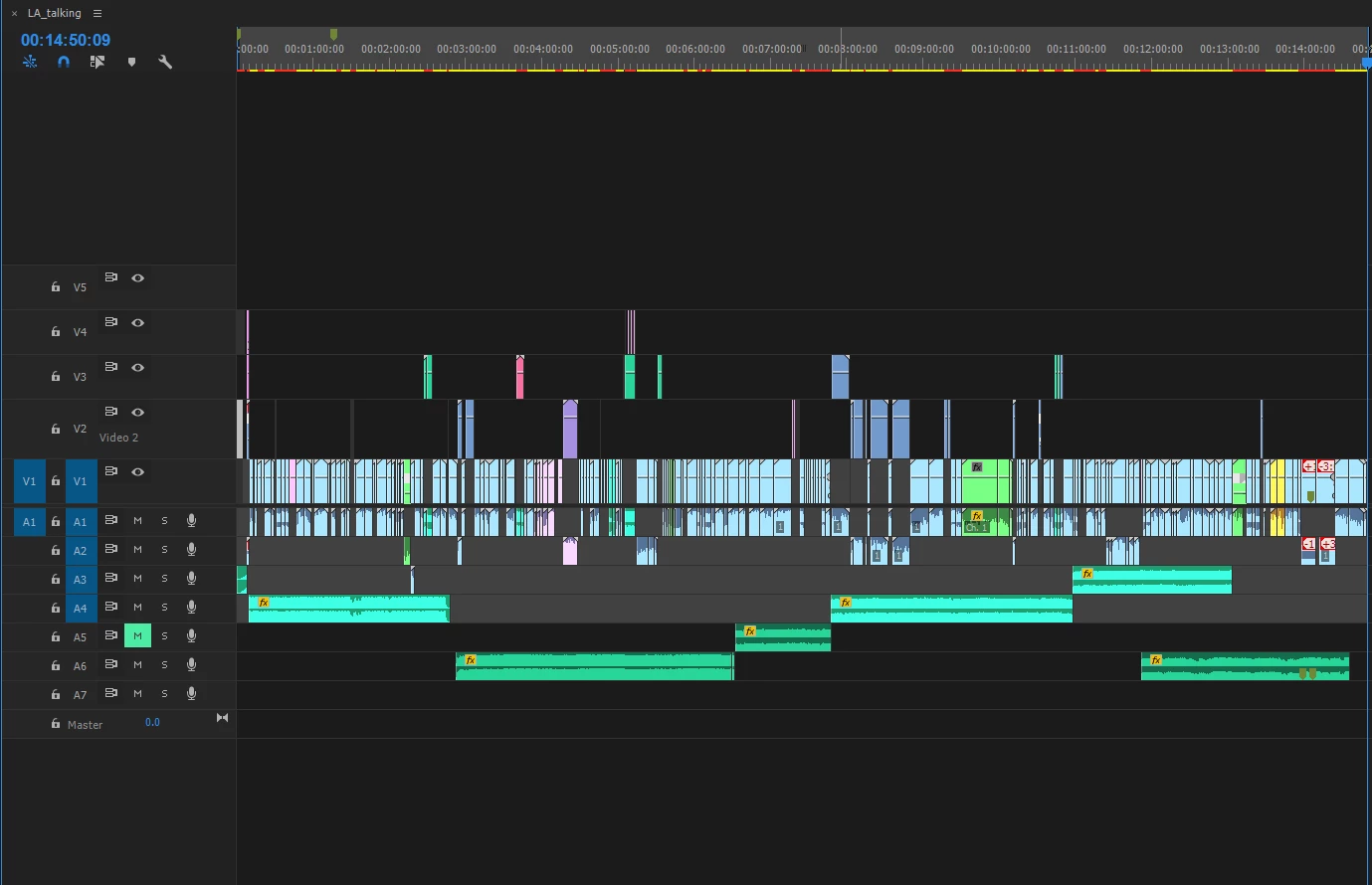Toggle sync lock on track A1
The width and height of the screenshot is (1372, 885).
point(111,520)
